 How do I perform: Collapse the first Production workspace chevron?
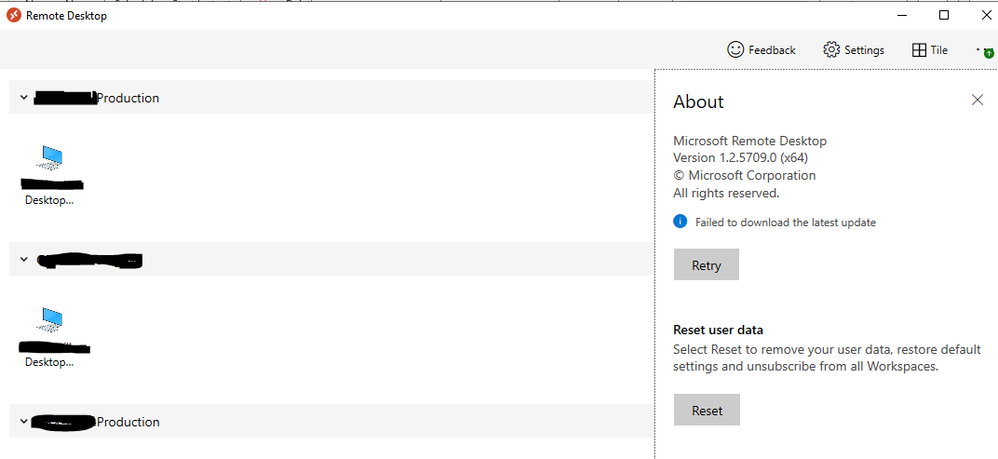(x=24, y=98)
